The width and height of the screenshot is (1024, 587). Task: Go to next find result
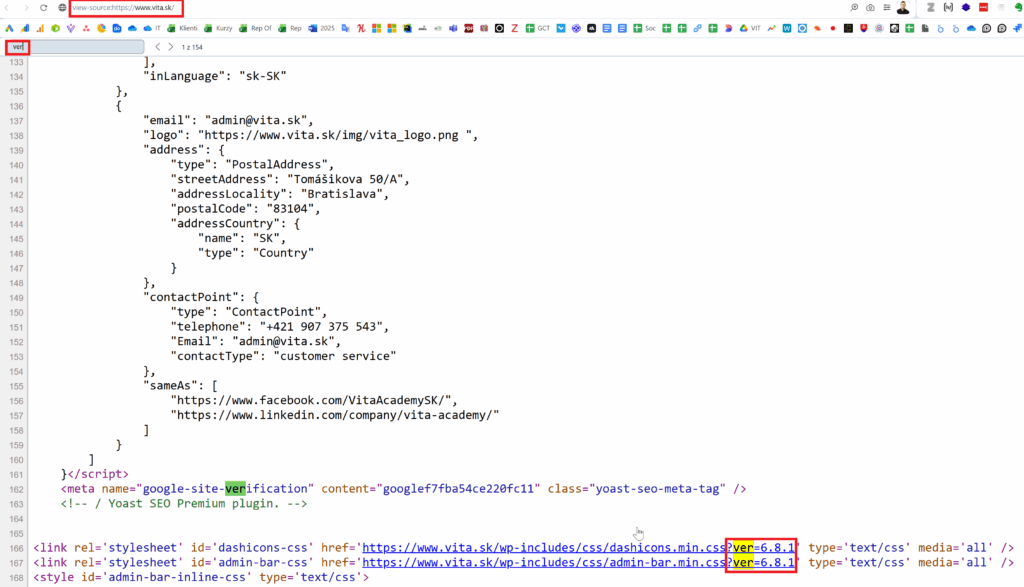[171, 47]
